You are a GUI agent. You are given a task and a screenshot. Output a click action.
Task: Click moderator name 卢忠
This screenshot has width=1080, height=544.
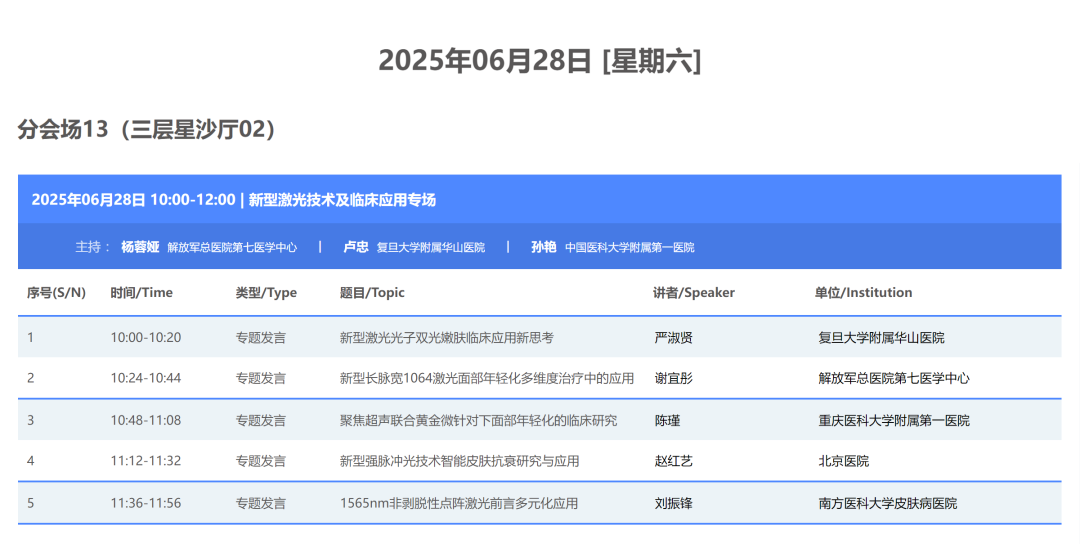point(355,247)
